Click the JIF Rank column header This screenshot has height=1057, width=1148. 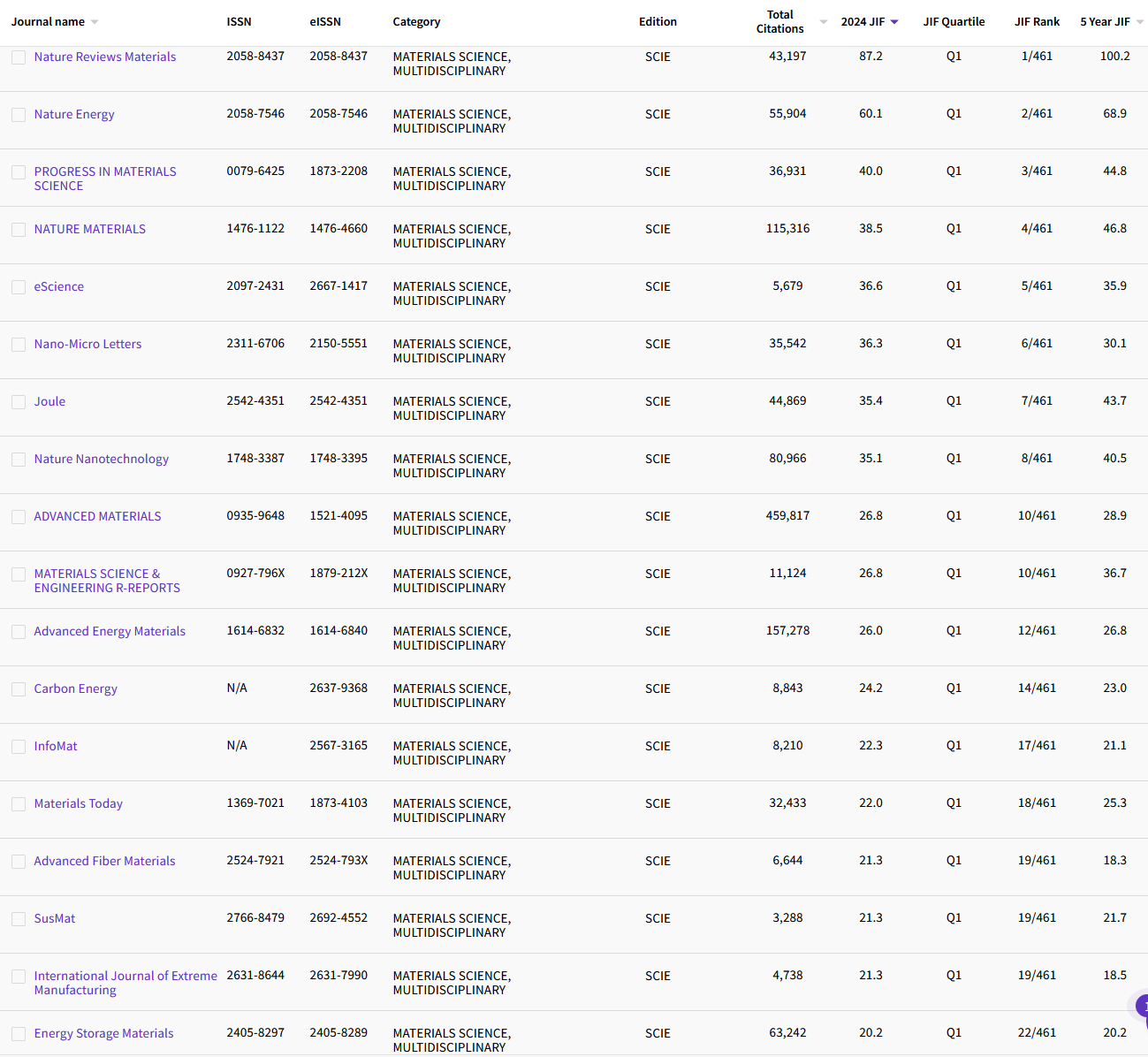1037,22
